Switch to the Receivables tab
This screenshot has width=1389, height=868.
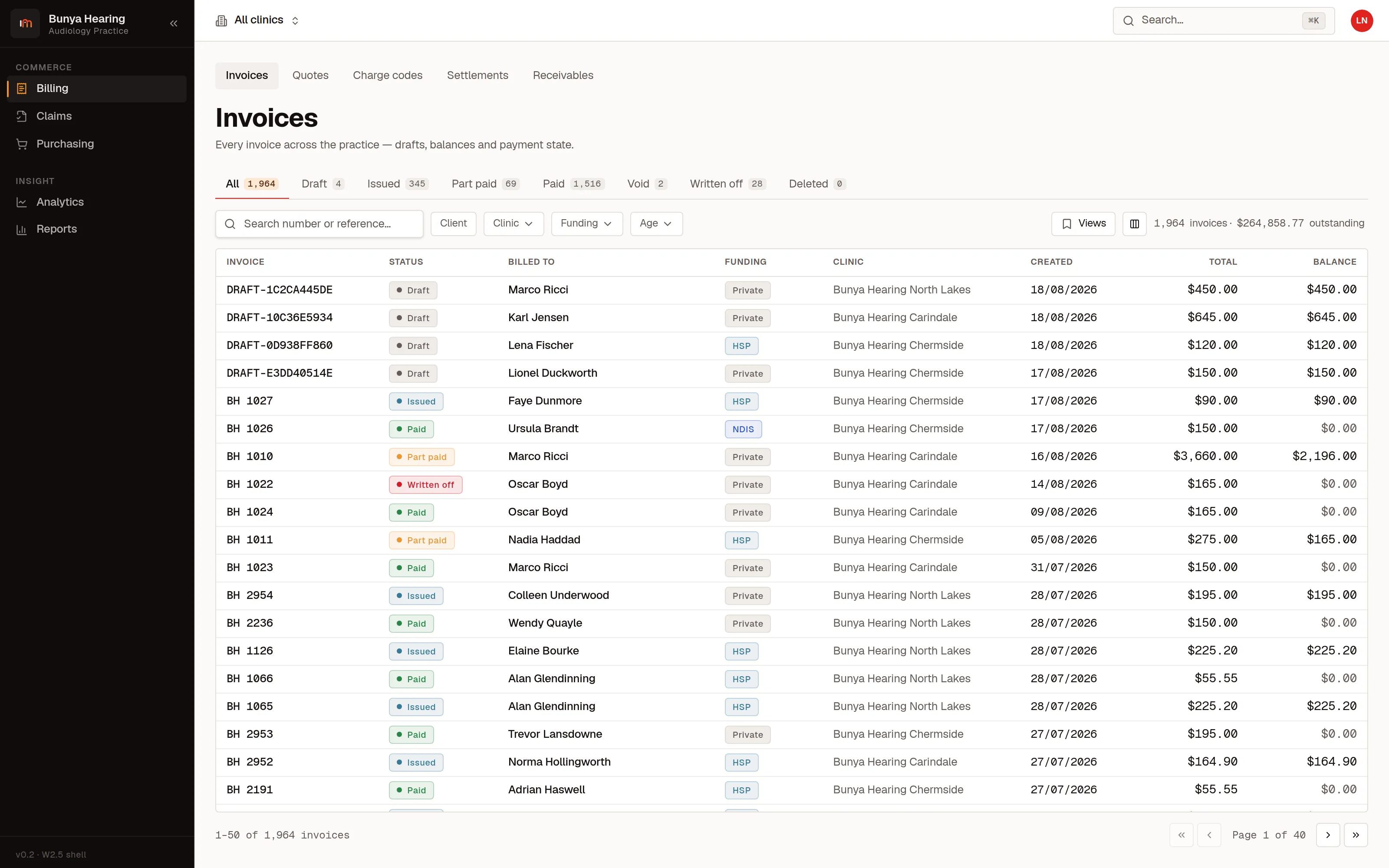point(563,76)
